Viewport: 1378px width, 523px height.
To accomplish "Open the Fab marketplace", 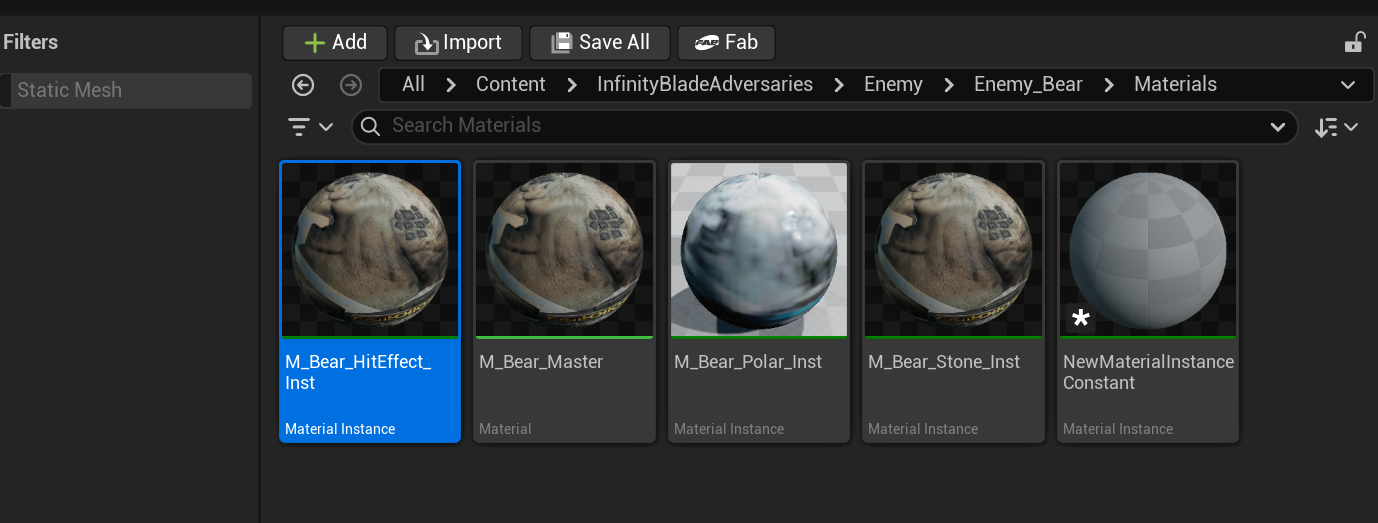I will 726,42.
